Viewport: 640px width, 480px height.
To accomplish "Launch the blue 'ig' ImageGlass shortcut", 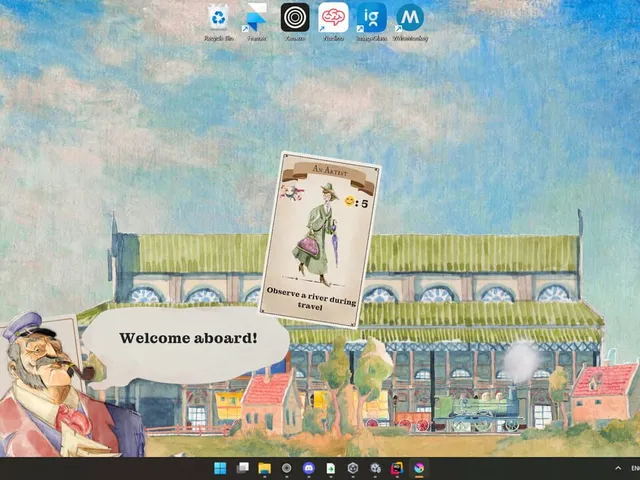I will (371, 20).
